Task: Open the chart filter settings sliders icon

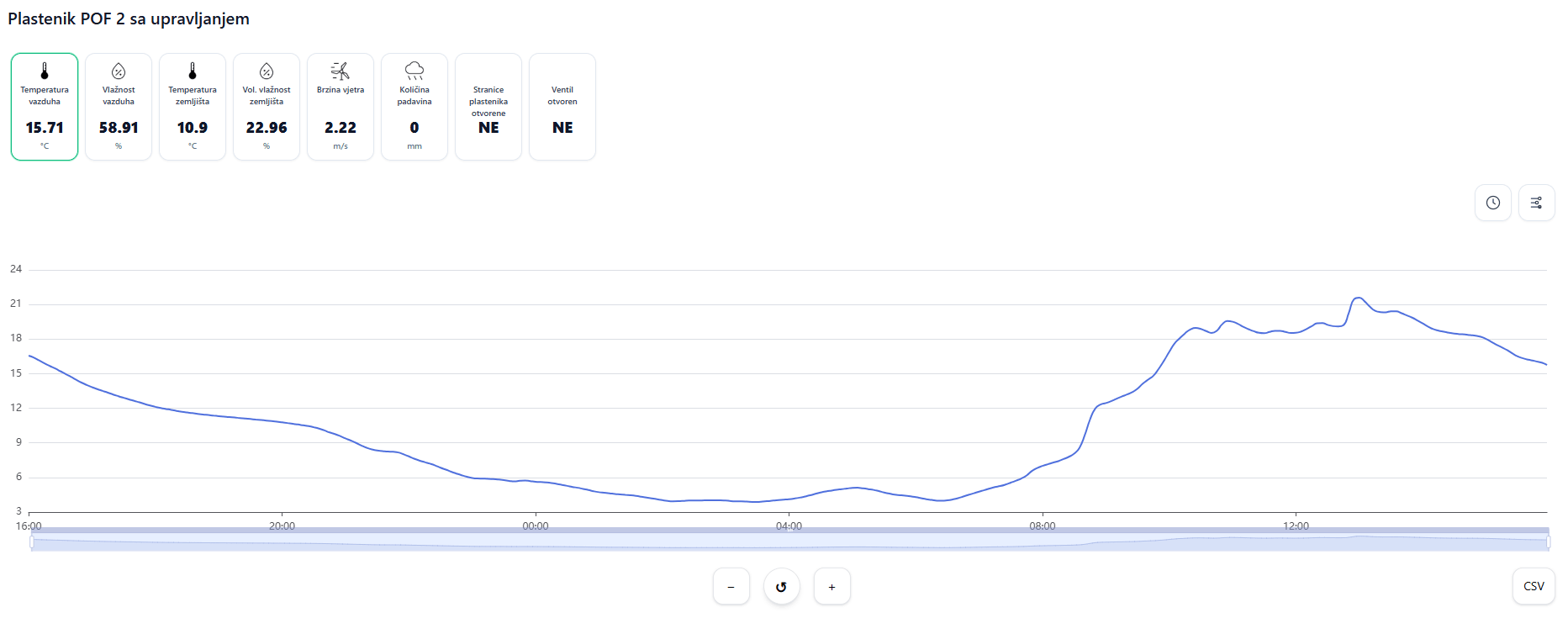Action: (1536, 203)
